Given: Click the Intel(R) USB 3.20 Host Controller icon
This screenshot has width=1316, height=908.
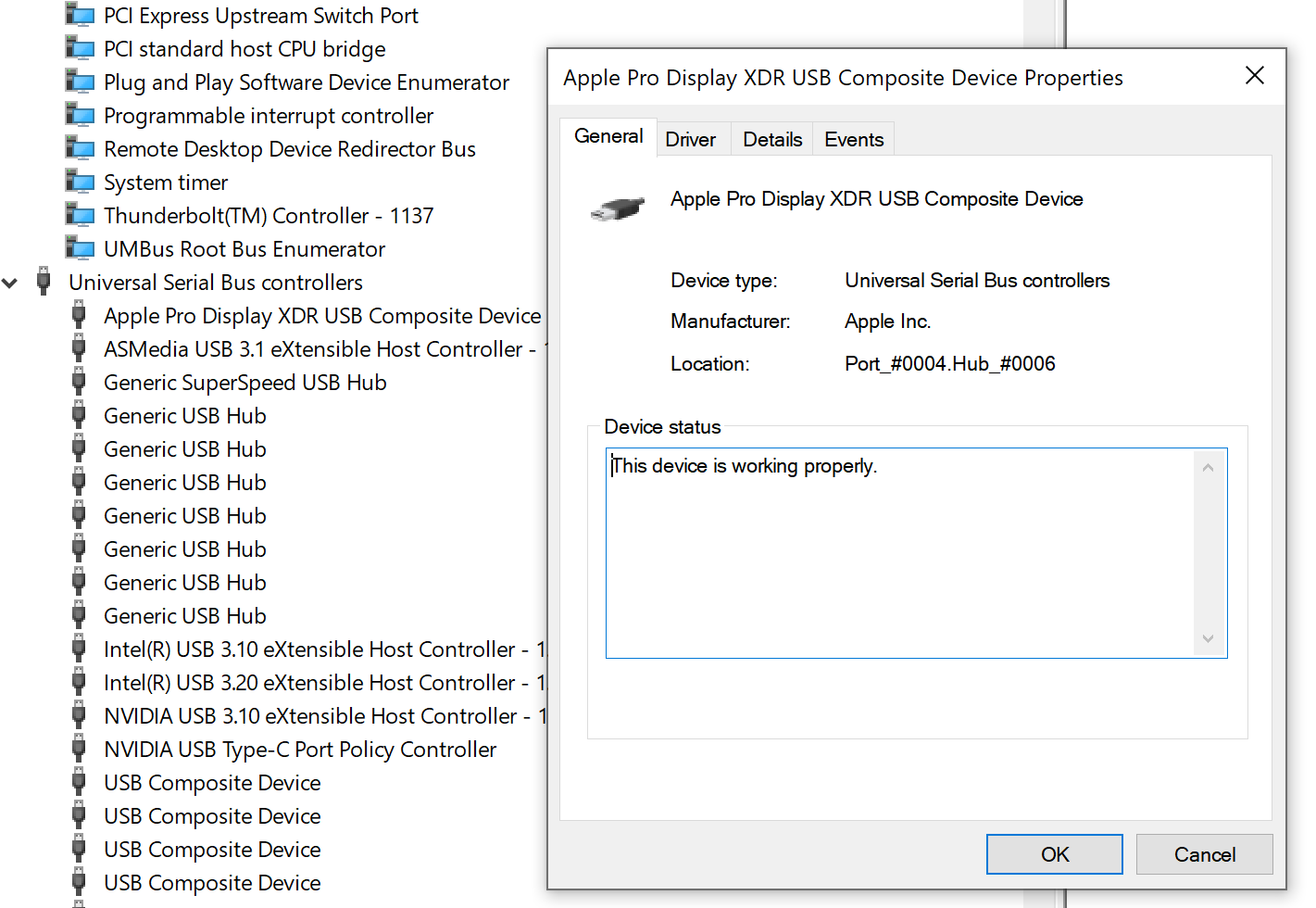Looking at the screenshot, I should click(x=79, y=682).
